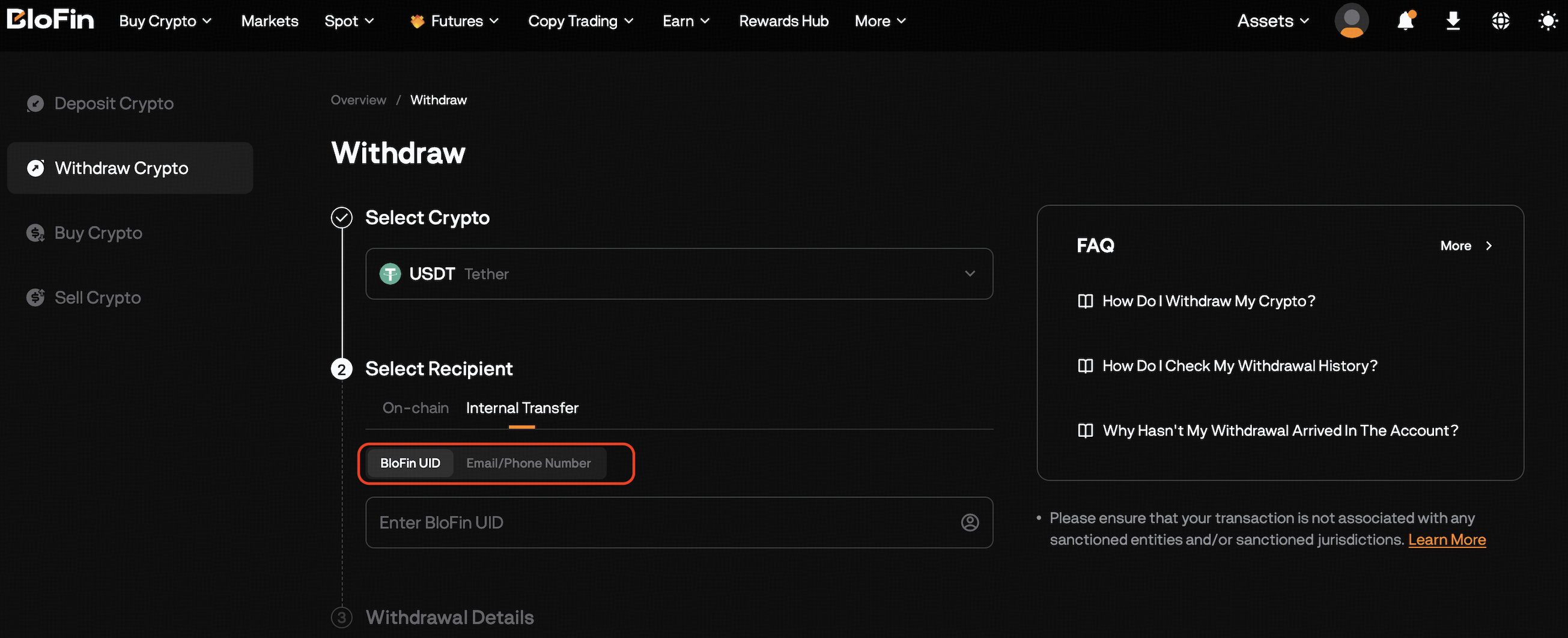Click the Select Recipient step heading
The width and height of the screenshot is (1568, 638).
point(439,369)
